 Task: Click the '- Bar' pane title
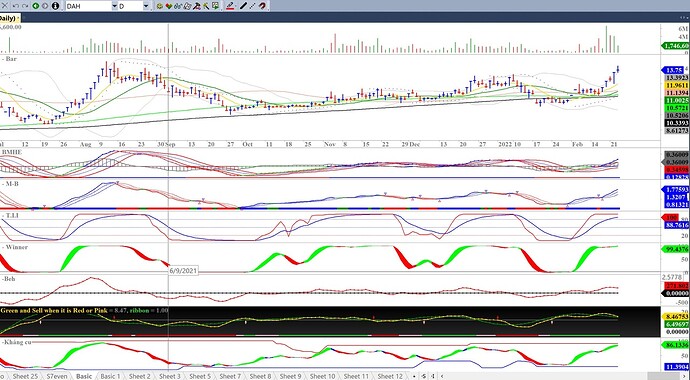point(9,58)
